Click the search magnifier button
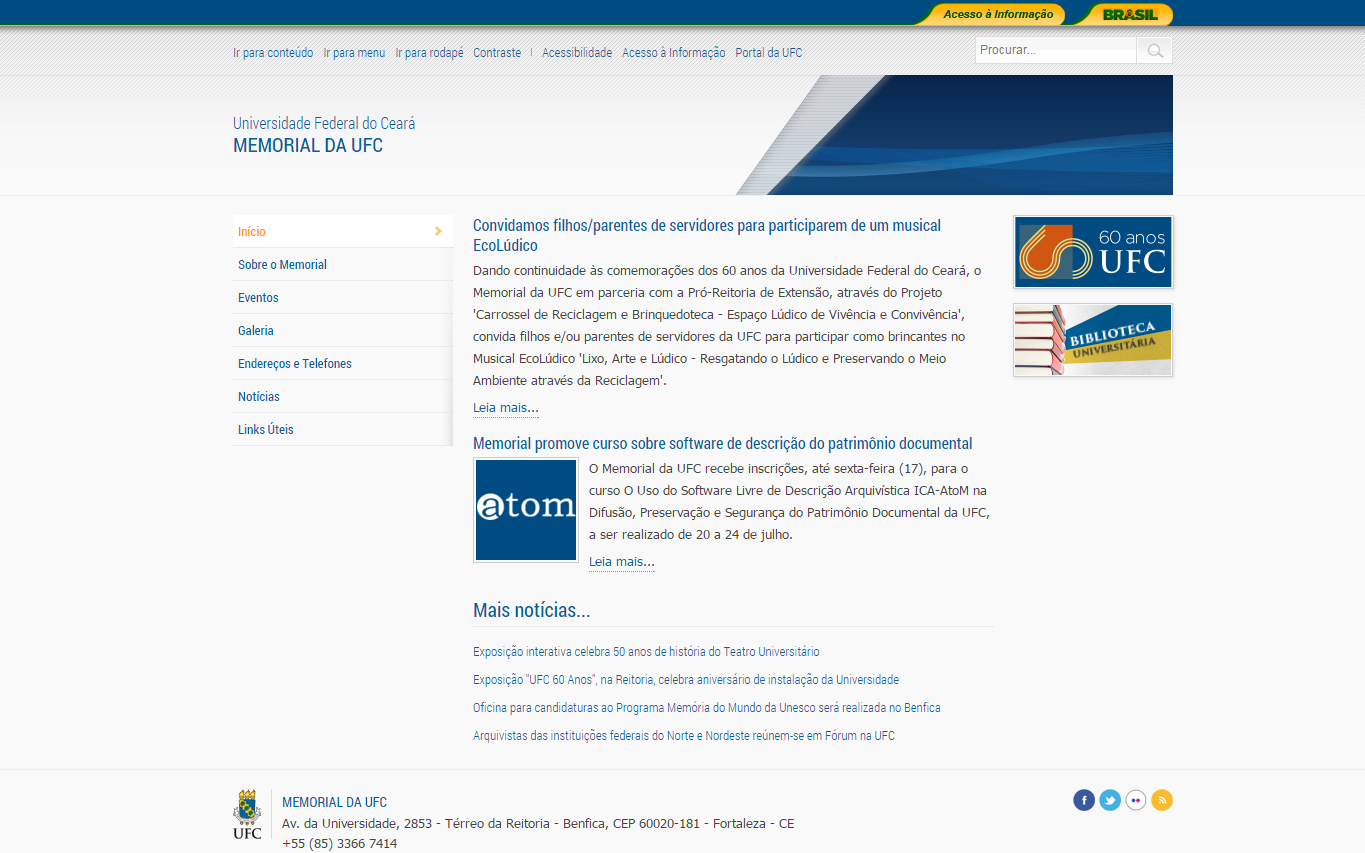 point(1155,51)
